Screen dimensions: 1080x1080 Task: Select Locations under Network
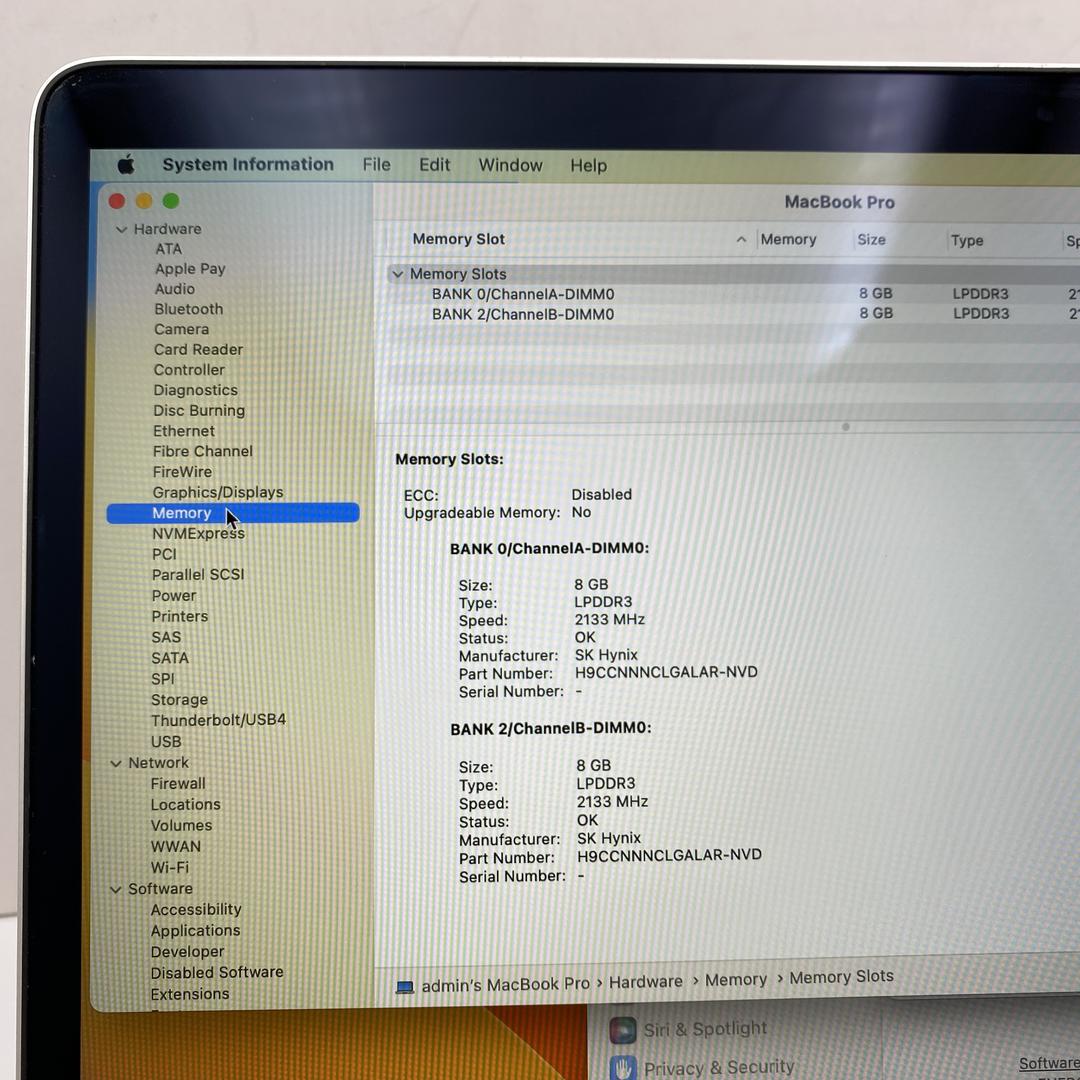pos(186,804)
